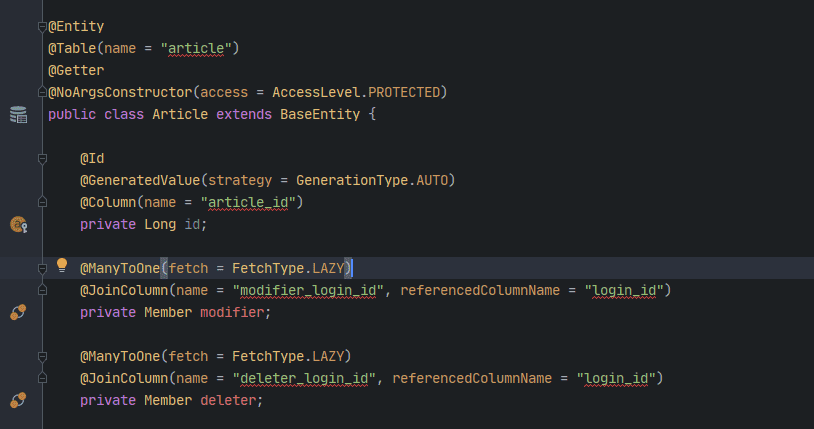
Task: Click the modifier field name
Action: click(232, 312)
